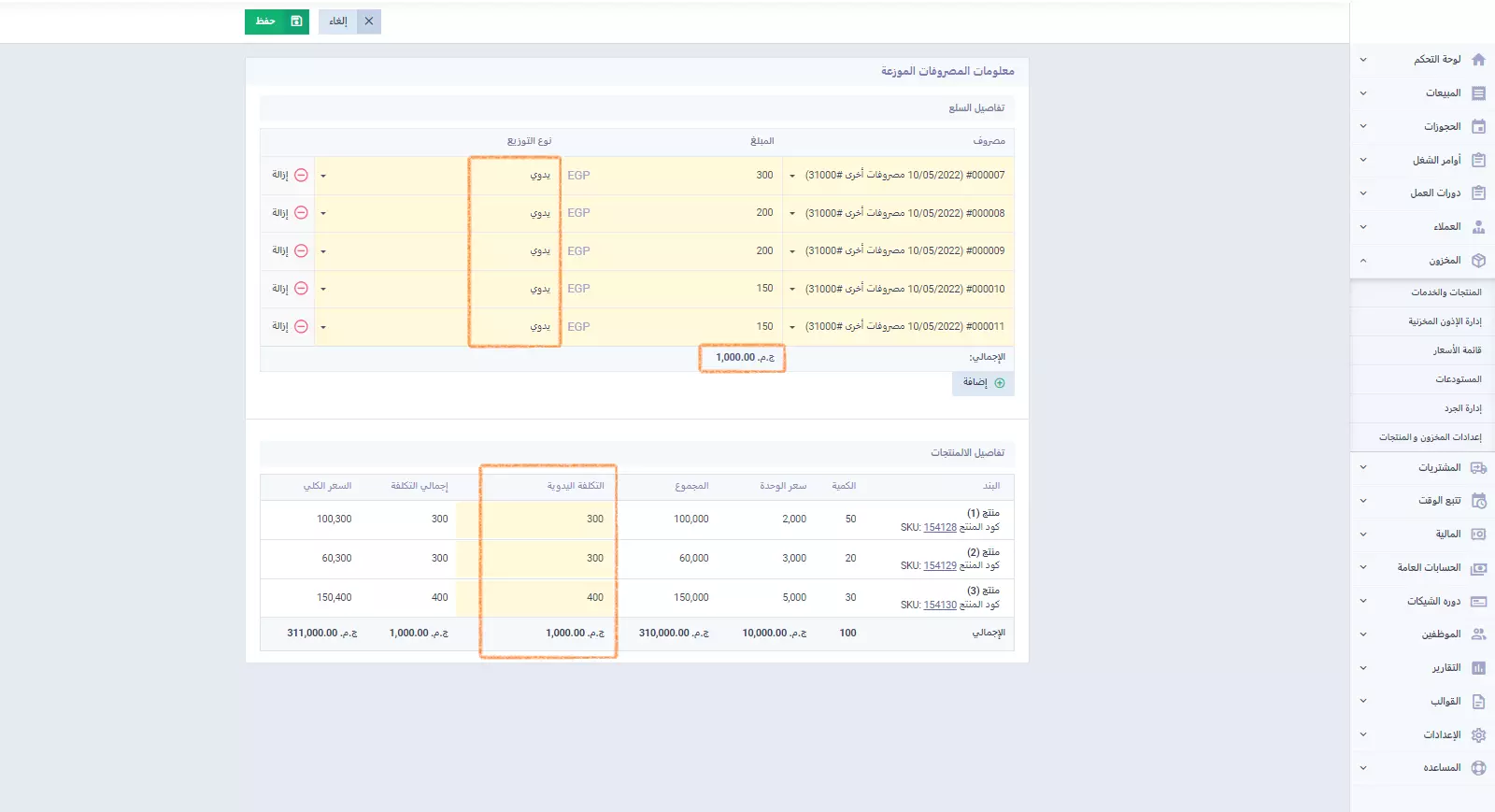Click the Reservations calendar icon
Viewport: 1495px width, 812px height.
[x=1478, y=127]
